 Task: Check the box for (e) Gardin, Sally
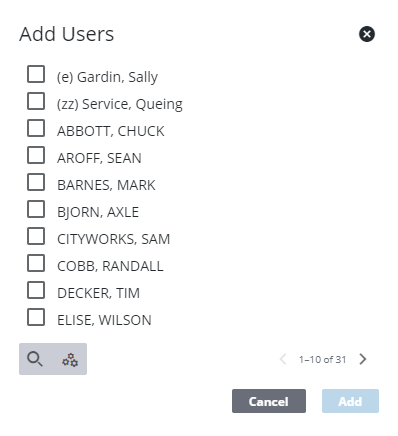(36, 74)
